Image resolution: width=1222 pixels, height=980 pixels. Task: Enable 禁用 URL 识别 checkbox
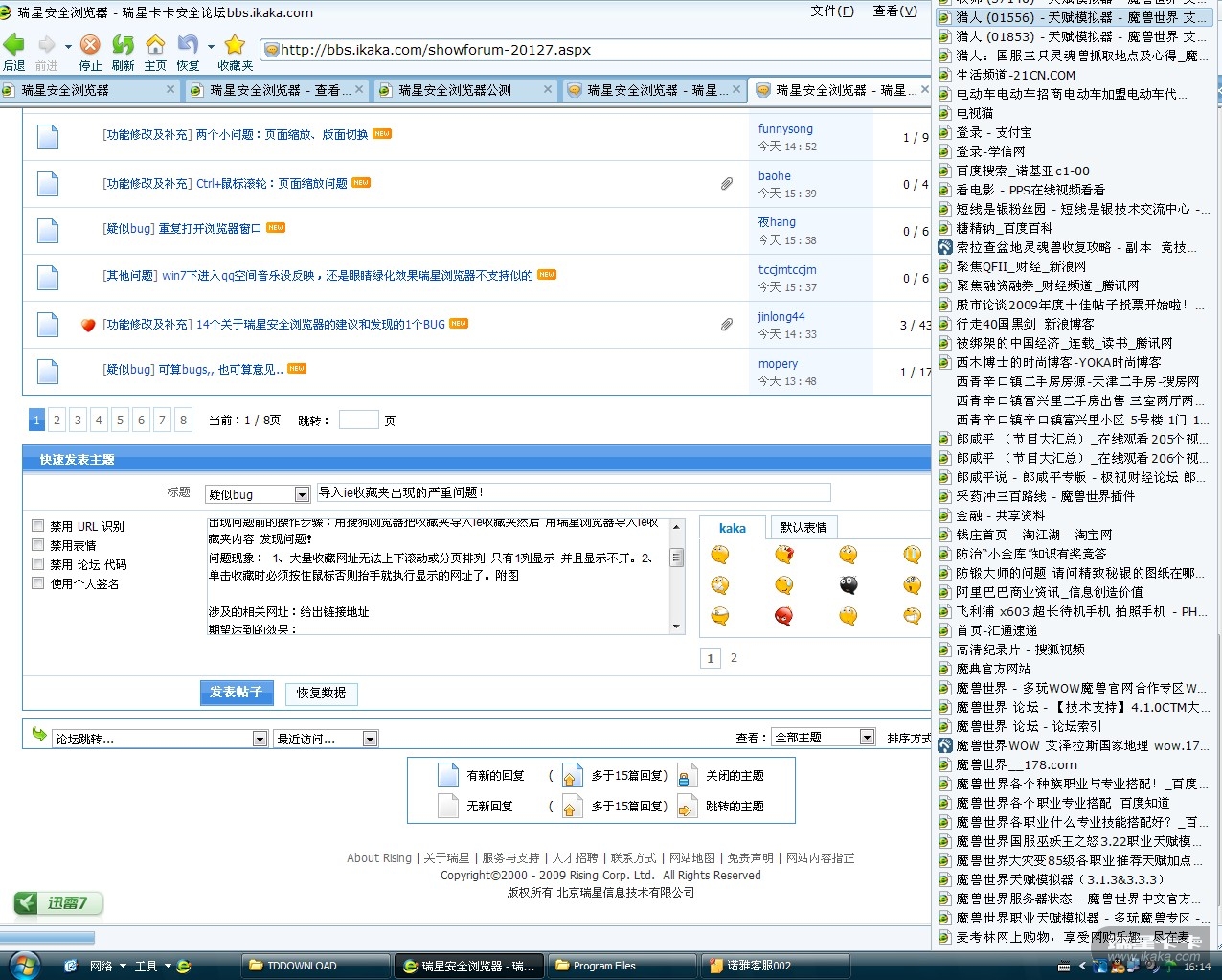[x=38, y=526]
